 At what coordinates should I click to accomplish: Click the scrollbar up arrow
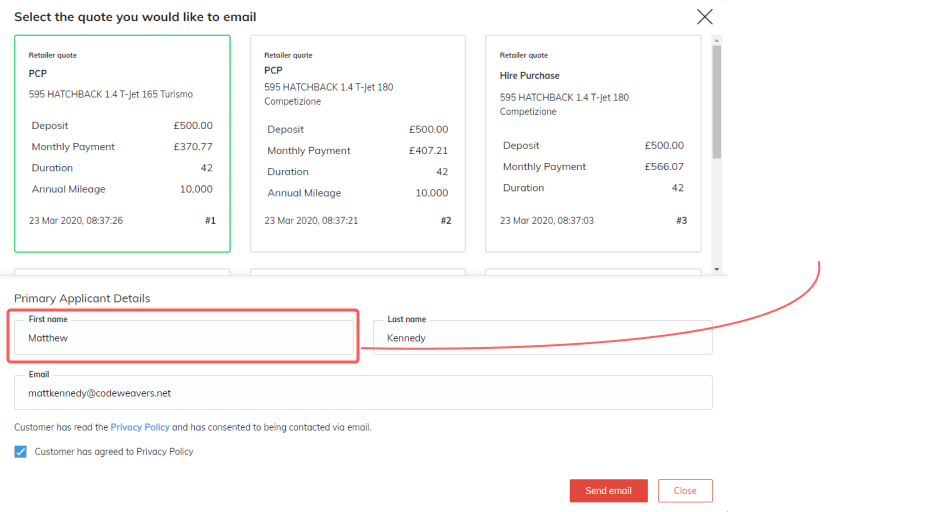716,40
